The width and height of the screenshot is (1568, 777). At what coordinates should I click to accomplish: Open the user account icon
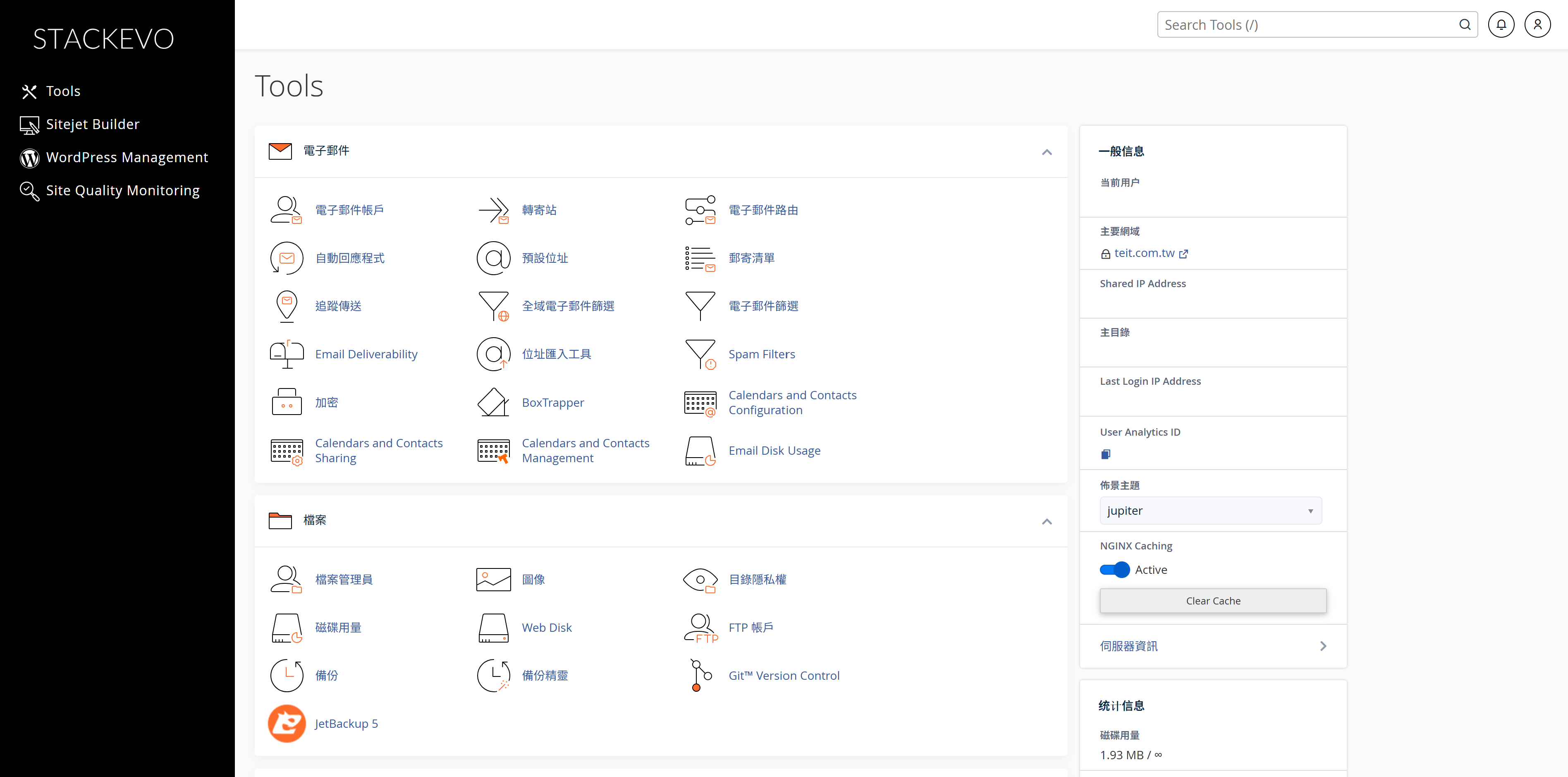pos(1537,25)
